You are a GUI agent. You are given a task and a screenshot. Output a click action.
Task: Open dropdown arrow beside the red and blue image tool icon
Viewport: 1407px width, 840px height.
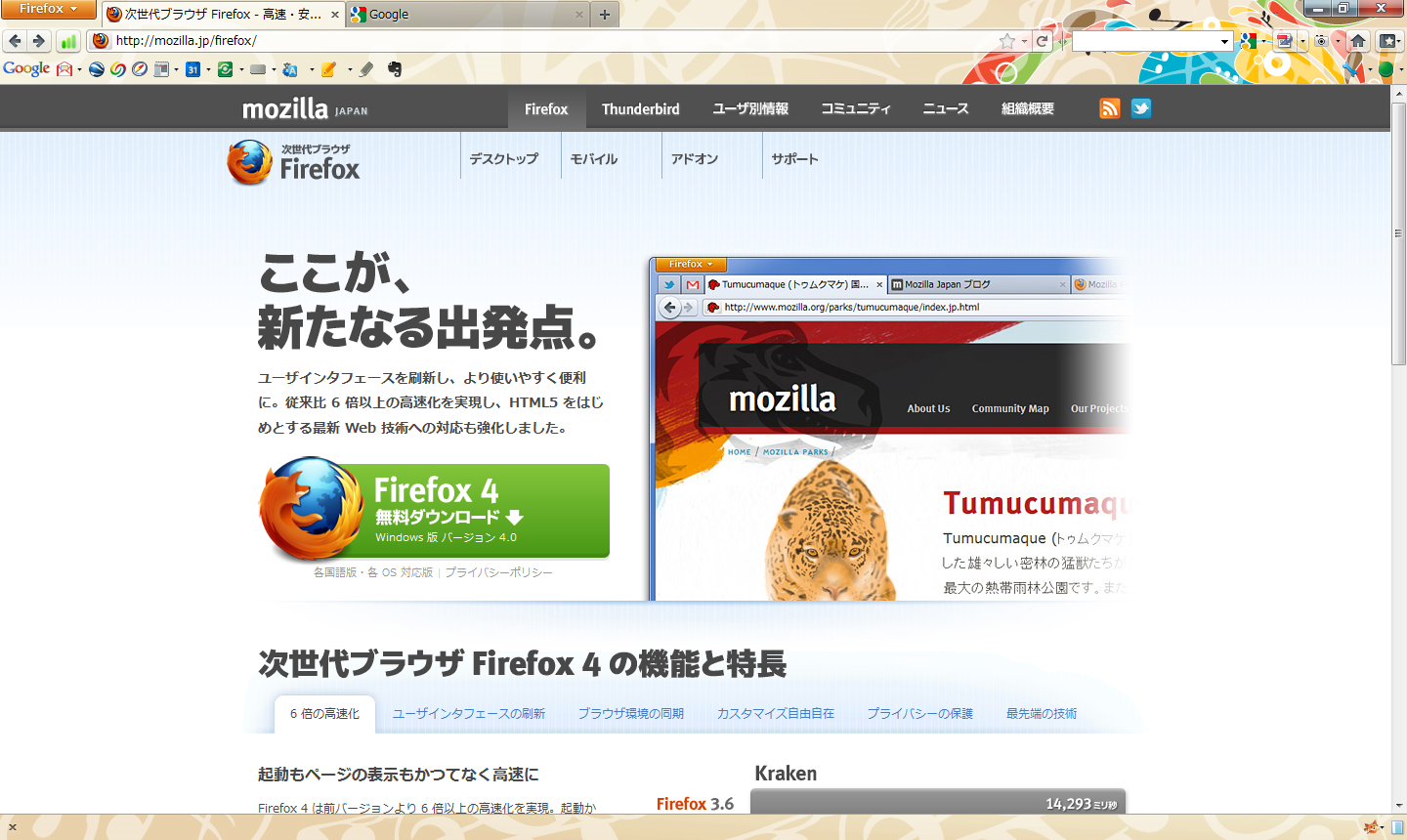click(1302, 41)
